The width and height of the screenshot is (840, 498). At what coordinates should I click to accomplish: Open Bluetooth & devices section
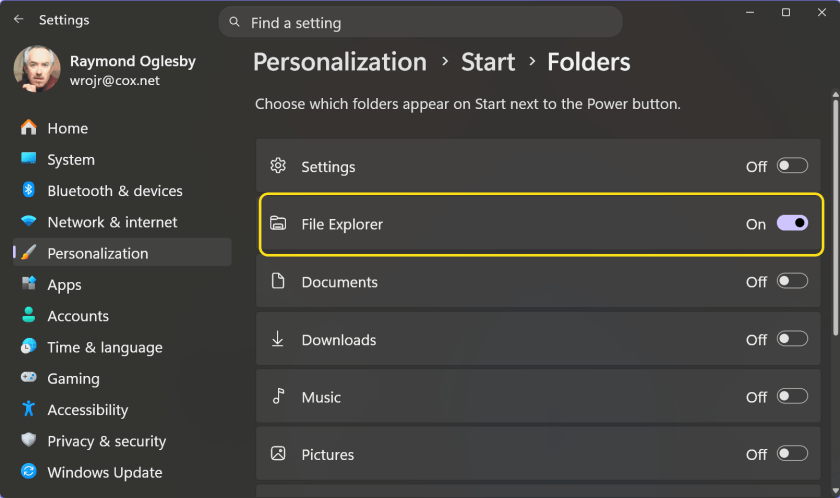(122, 191)
